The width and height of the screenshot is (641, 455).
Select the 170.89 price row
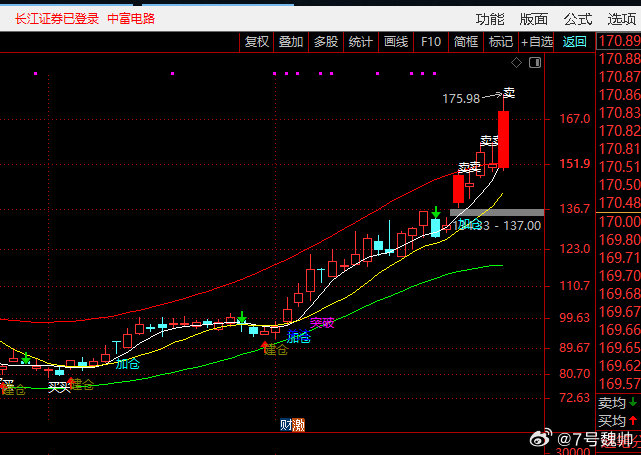(619, 41)
